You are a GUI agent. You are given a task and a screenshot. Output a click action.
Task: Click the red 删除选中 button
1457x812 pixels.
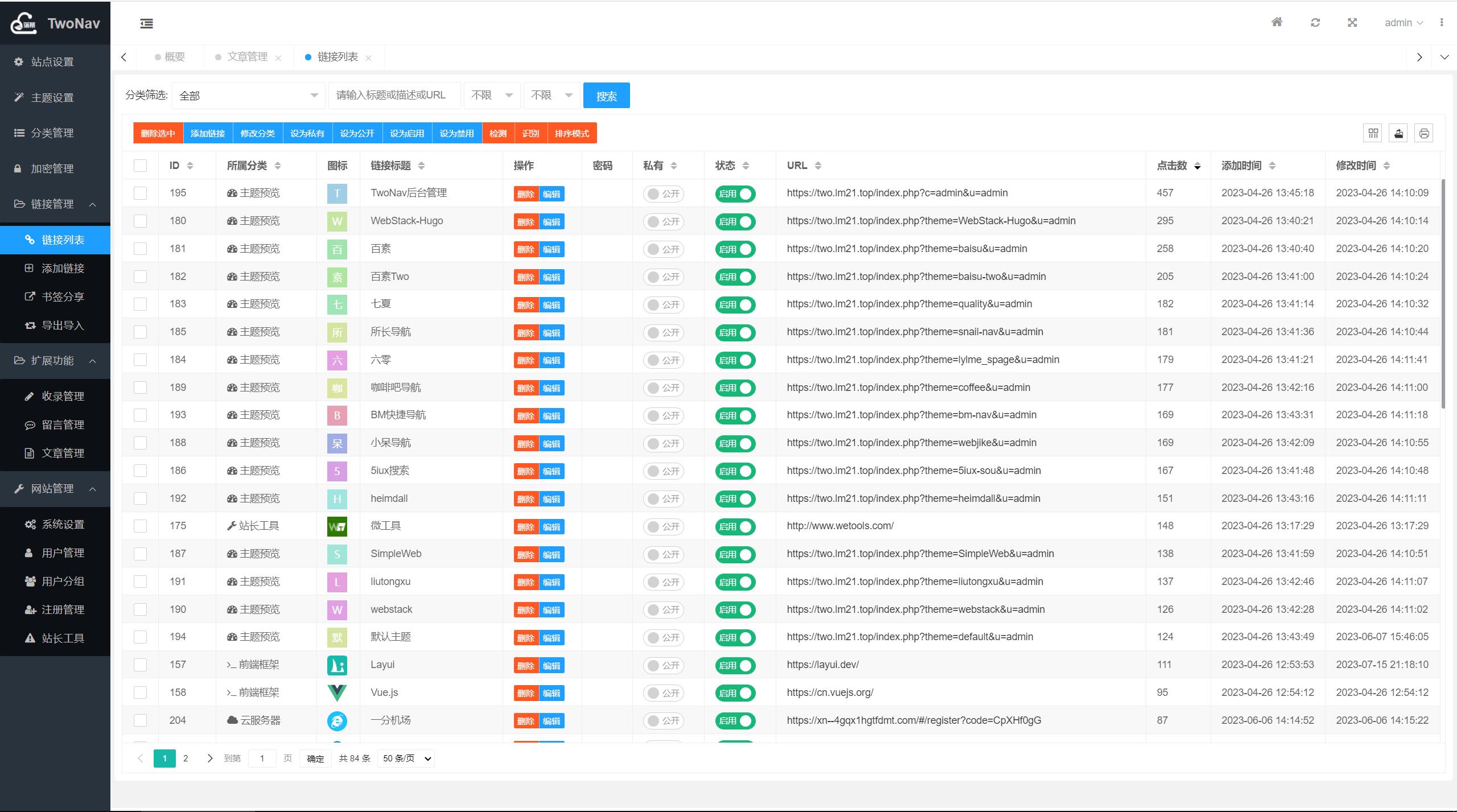click(x=158, y=134)
